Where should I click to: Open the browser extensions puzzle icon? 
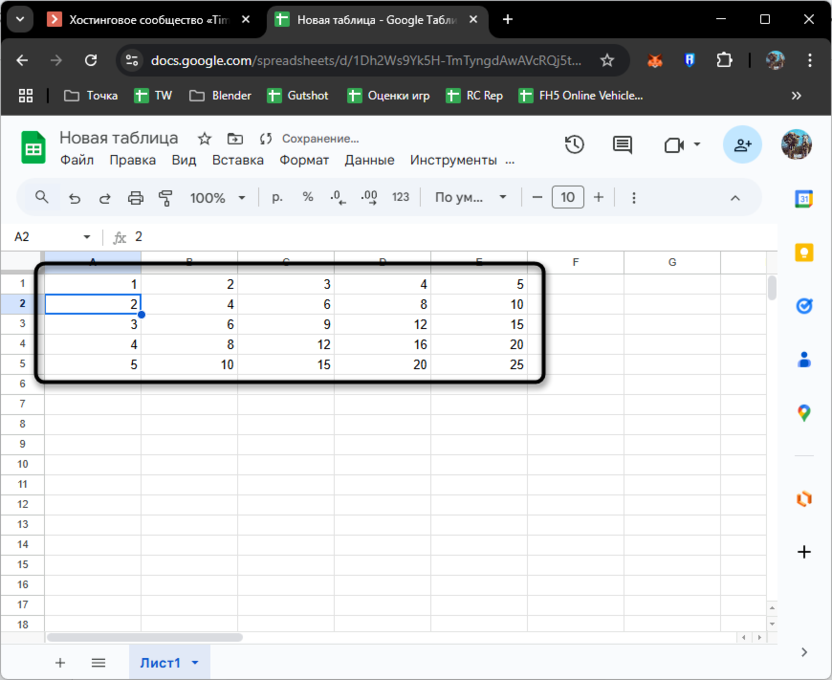724,60
